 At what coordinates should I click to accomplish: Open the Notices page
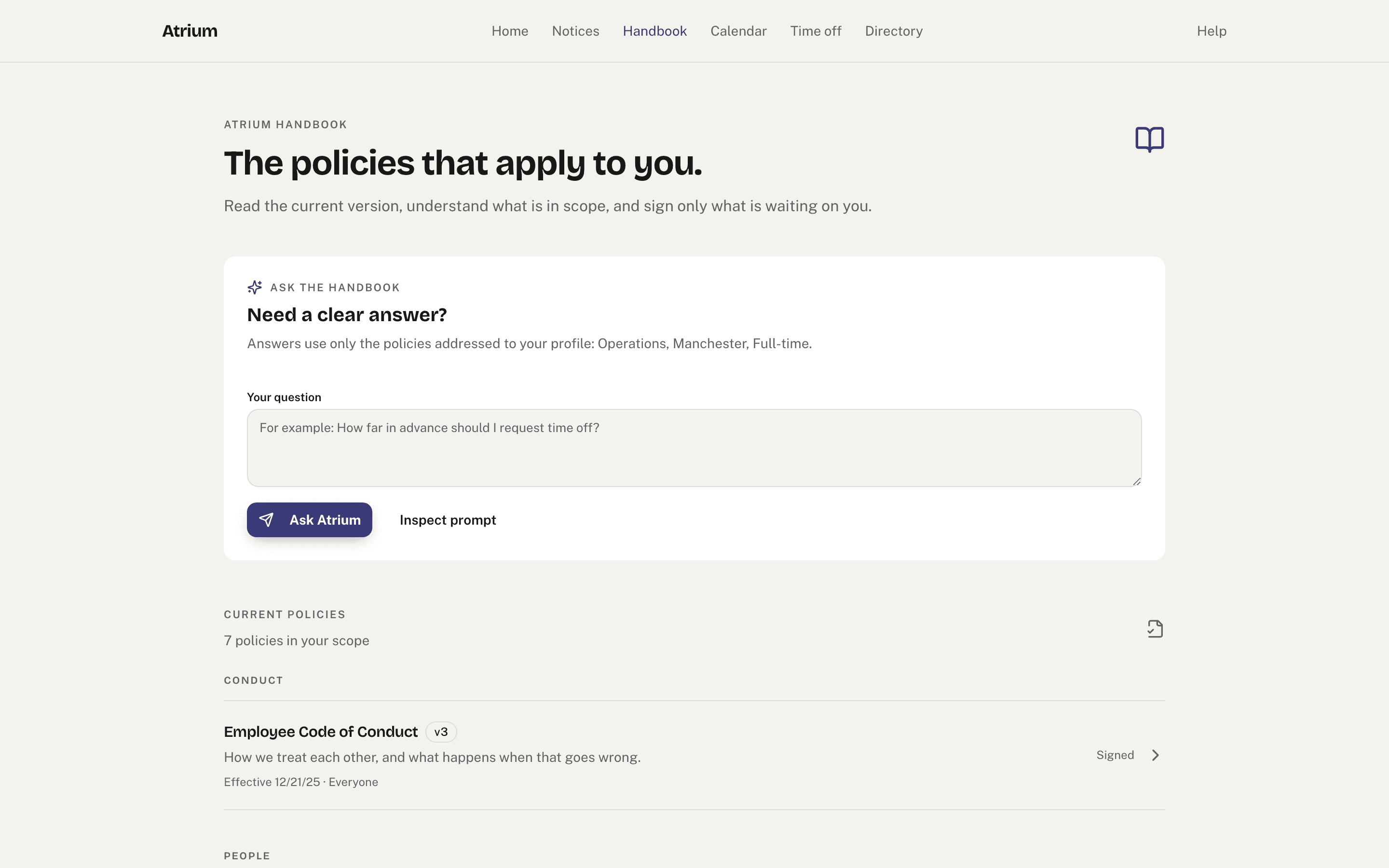pyautogui.click(x=575, y=31)
